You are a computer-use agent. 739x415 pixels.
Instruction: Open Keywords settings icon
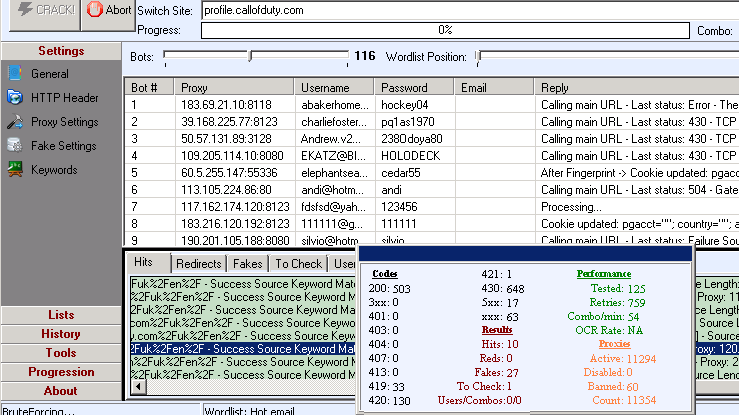click(x=15, y=169)
